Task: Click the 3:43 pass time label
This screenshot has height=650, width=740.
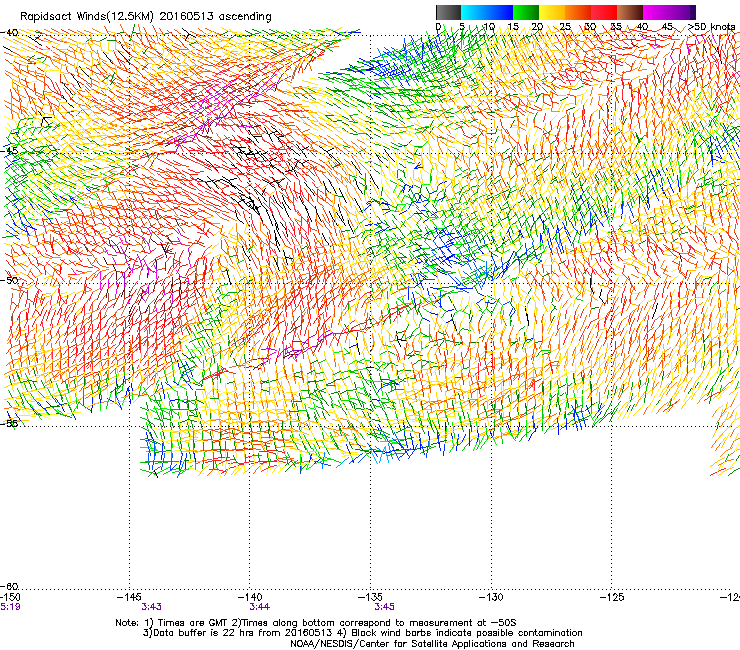Action: click(x=151, y=607)
